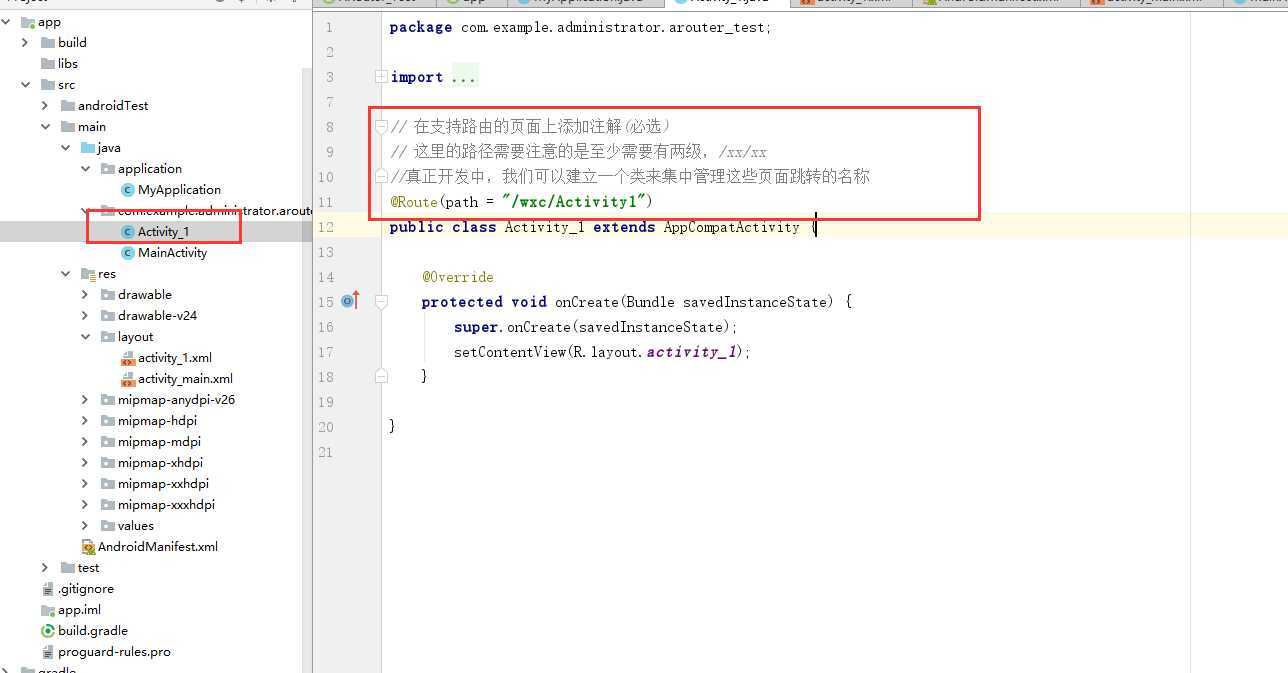
Task: Expand the mipmap-xxxhdpi folder arrow
Action: 85,505
